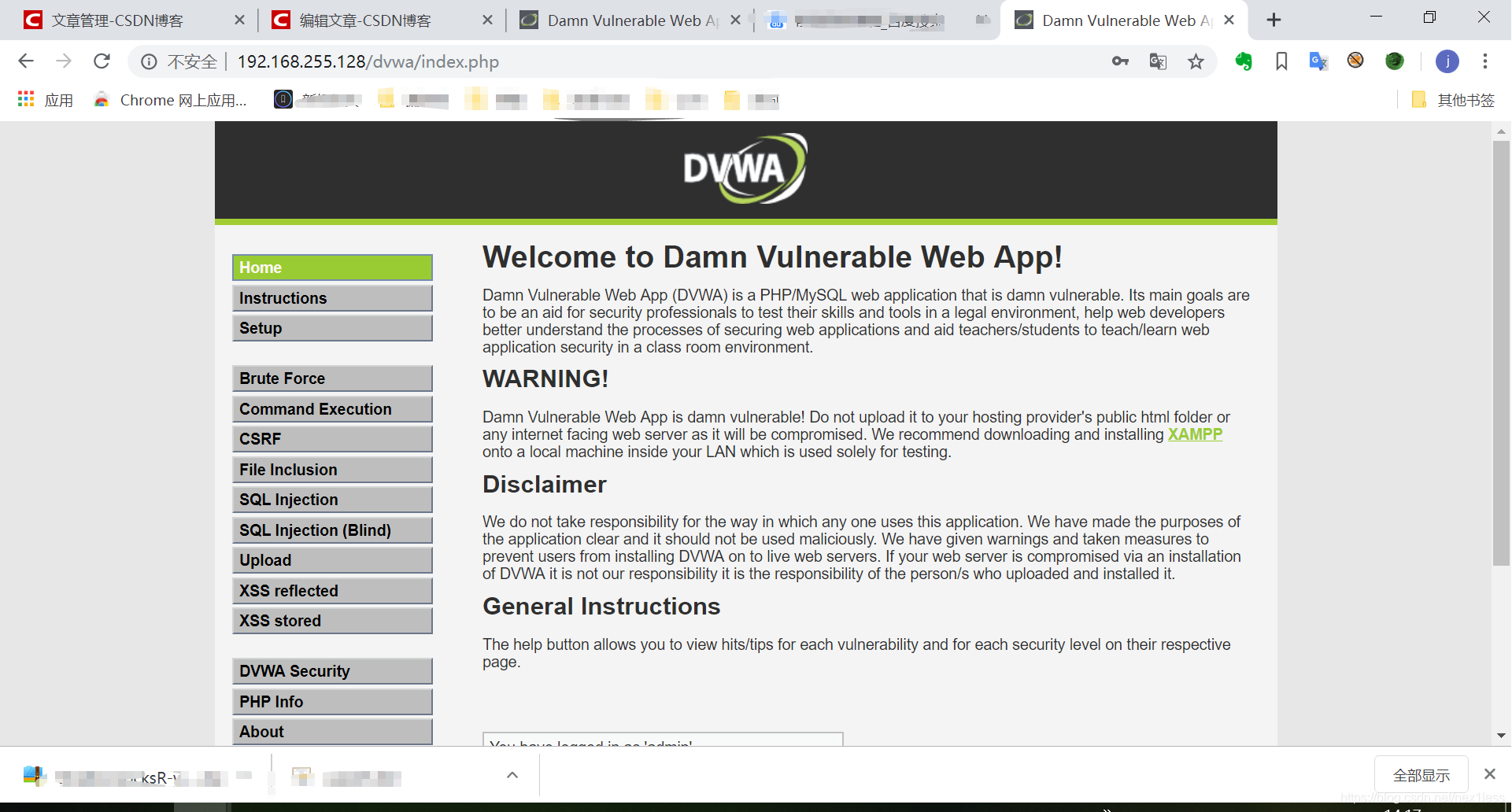Click the green round extension icon
The width and height of the screenshot is (1512, 812).
1394,61
